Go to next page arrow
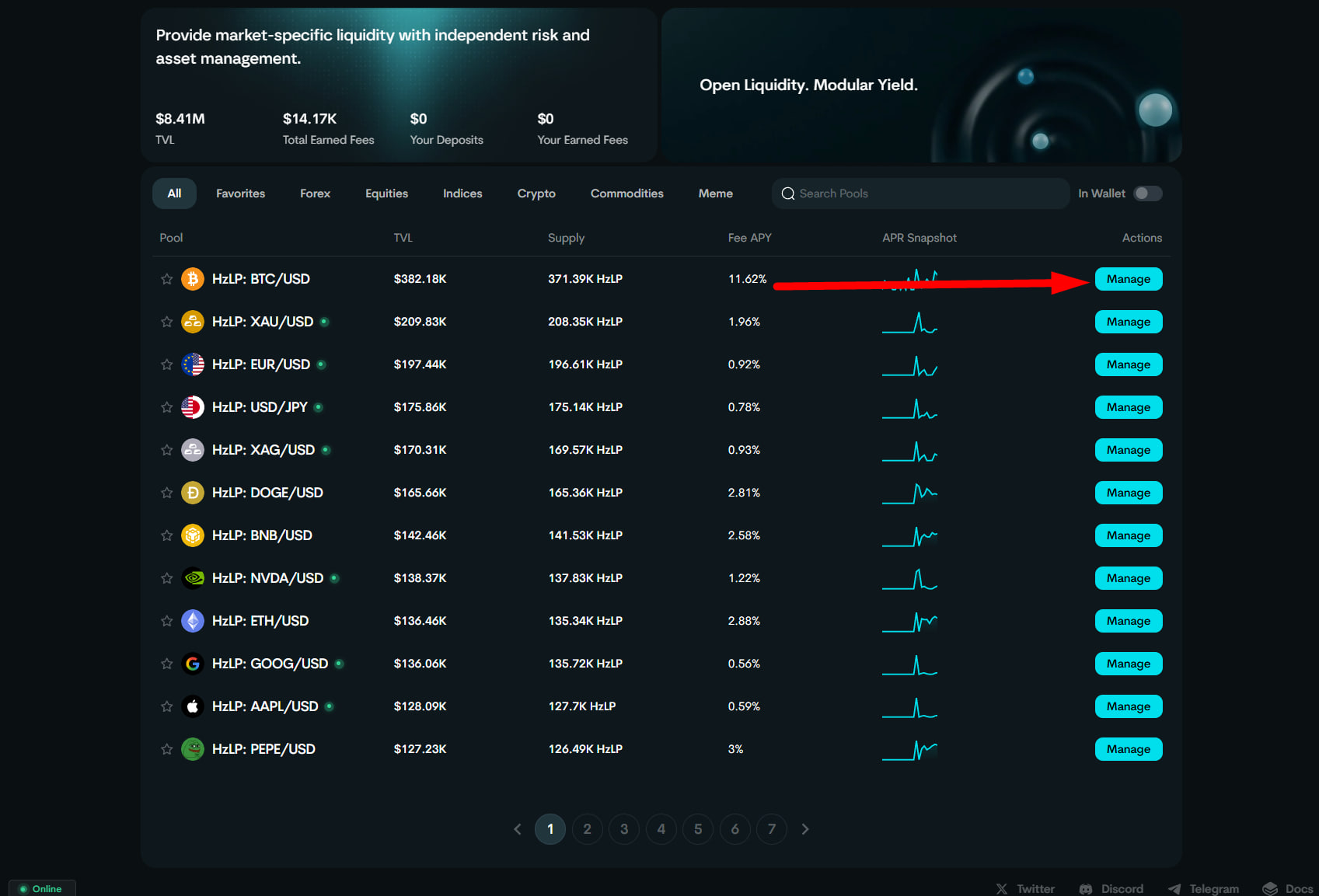The image size is (1319, 896). 805,829
